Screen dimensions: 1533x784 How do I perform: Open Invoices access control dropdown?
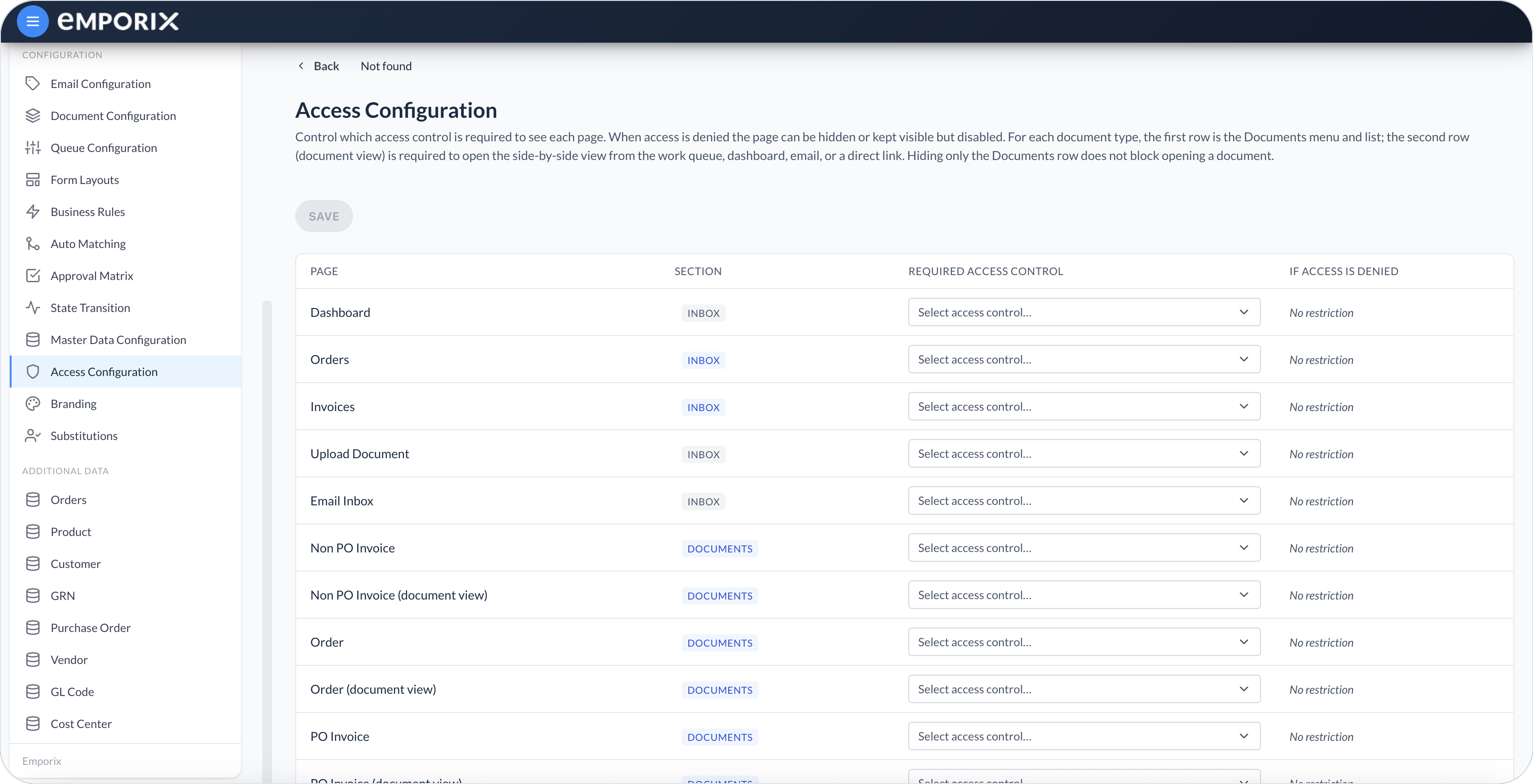(x=1084, y=407)
